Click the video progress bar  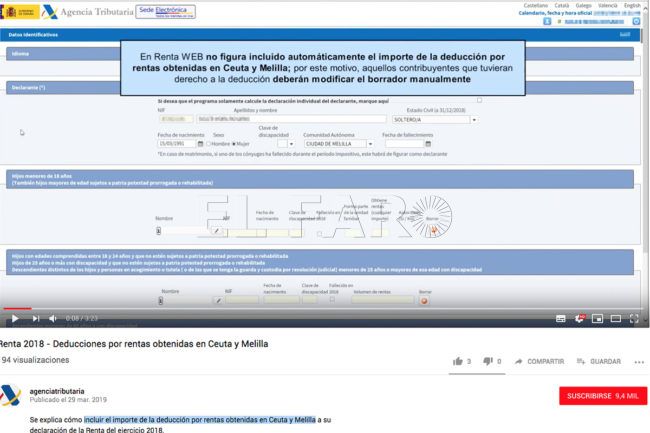coord(321,308)
